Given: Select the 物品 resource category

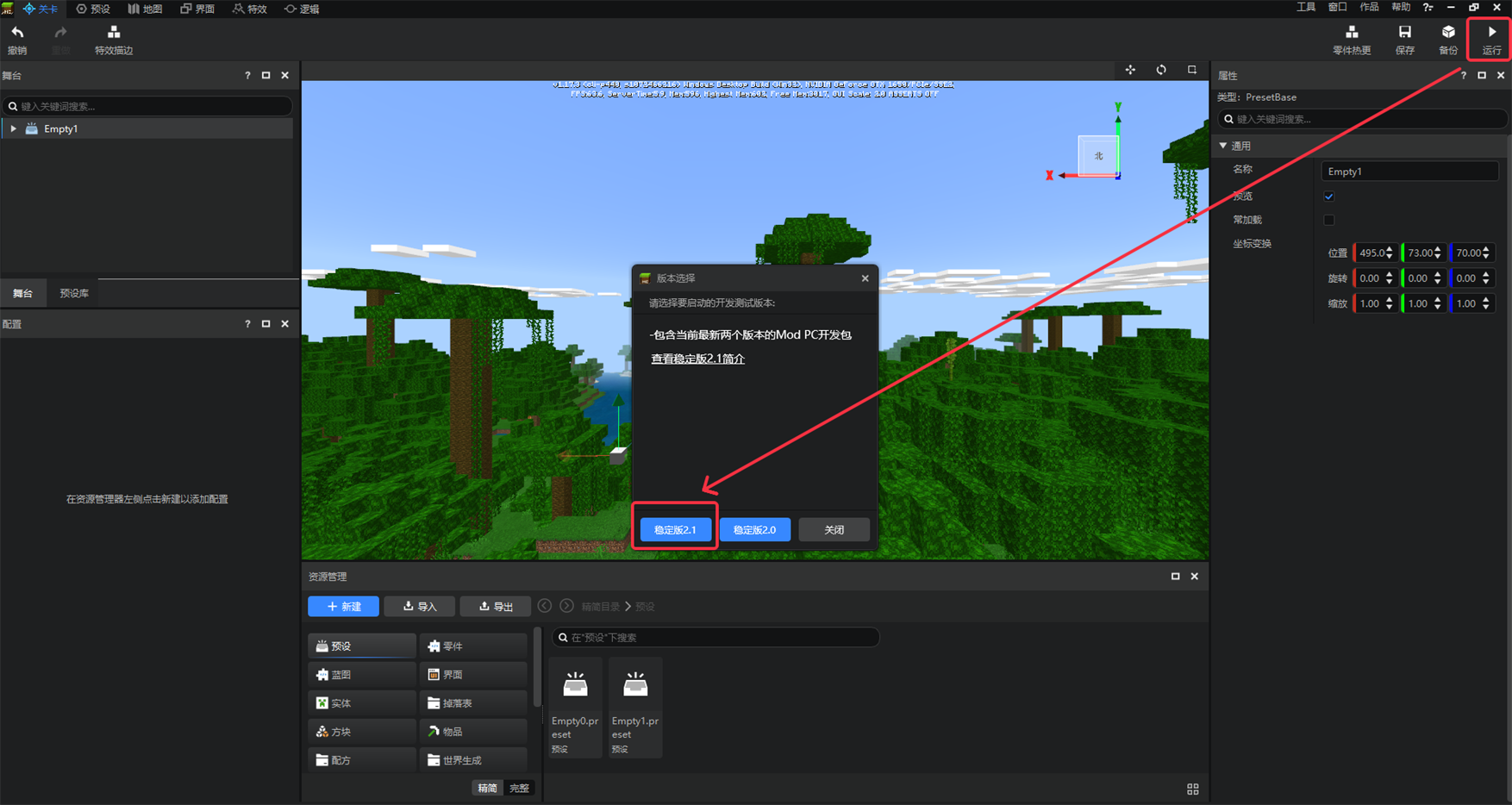Looking at the screenshot, I should pos(473,732).
